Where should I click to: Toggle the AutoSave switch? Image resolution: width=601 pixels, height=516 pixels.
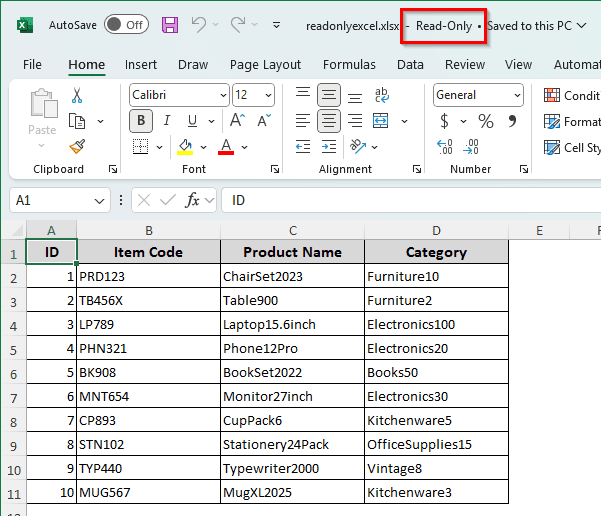point(126,25)
